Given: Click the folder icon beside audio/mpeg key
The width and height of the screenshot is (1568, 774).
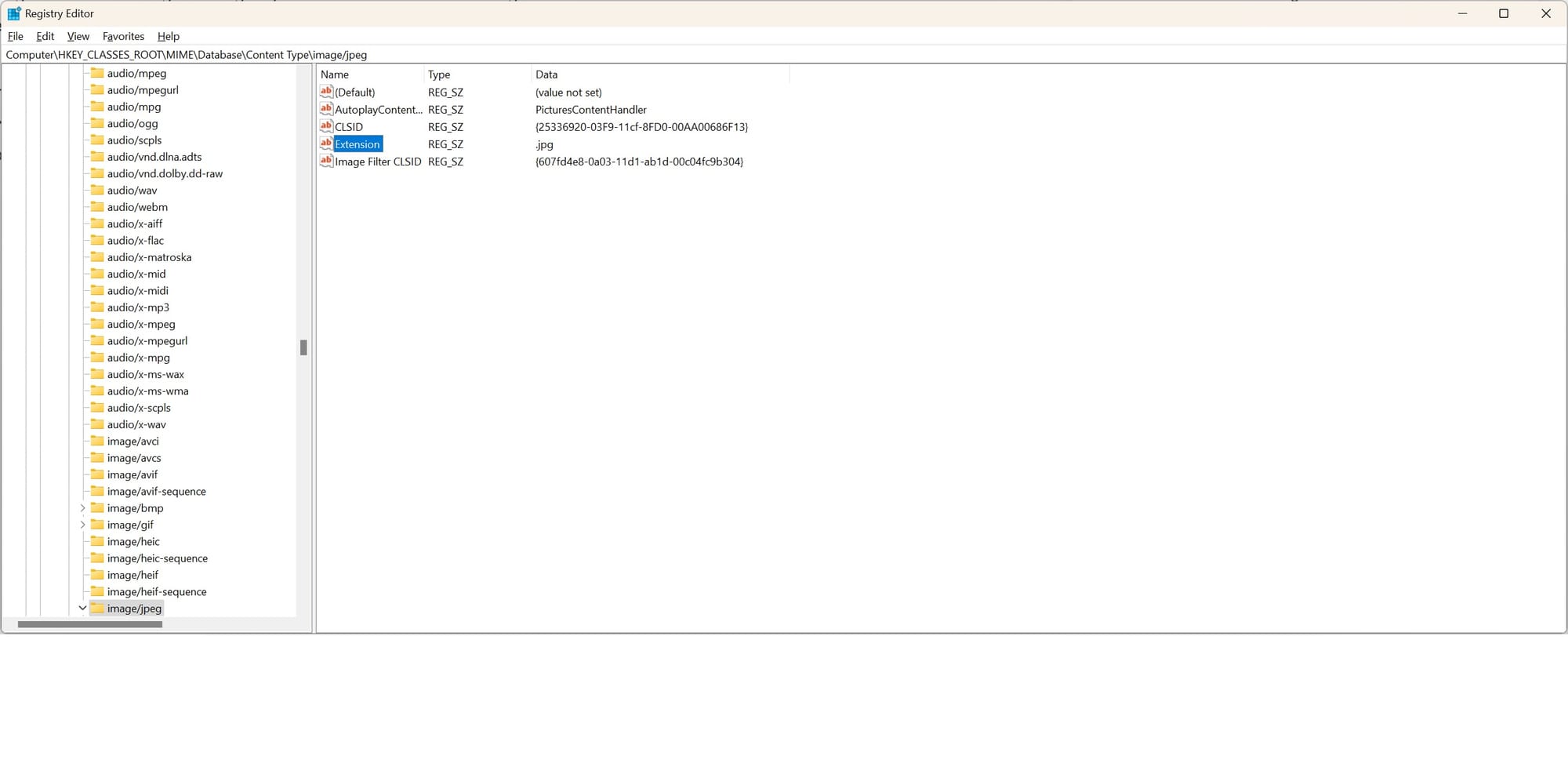Looking at the screenshot, I should pyautogui.click(x=97, y=73).
